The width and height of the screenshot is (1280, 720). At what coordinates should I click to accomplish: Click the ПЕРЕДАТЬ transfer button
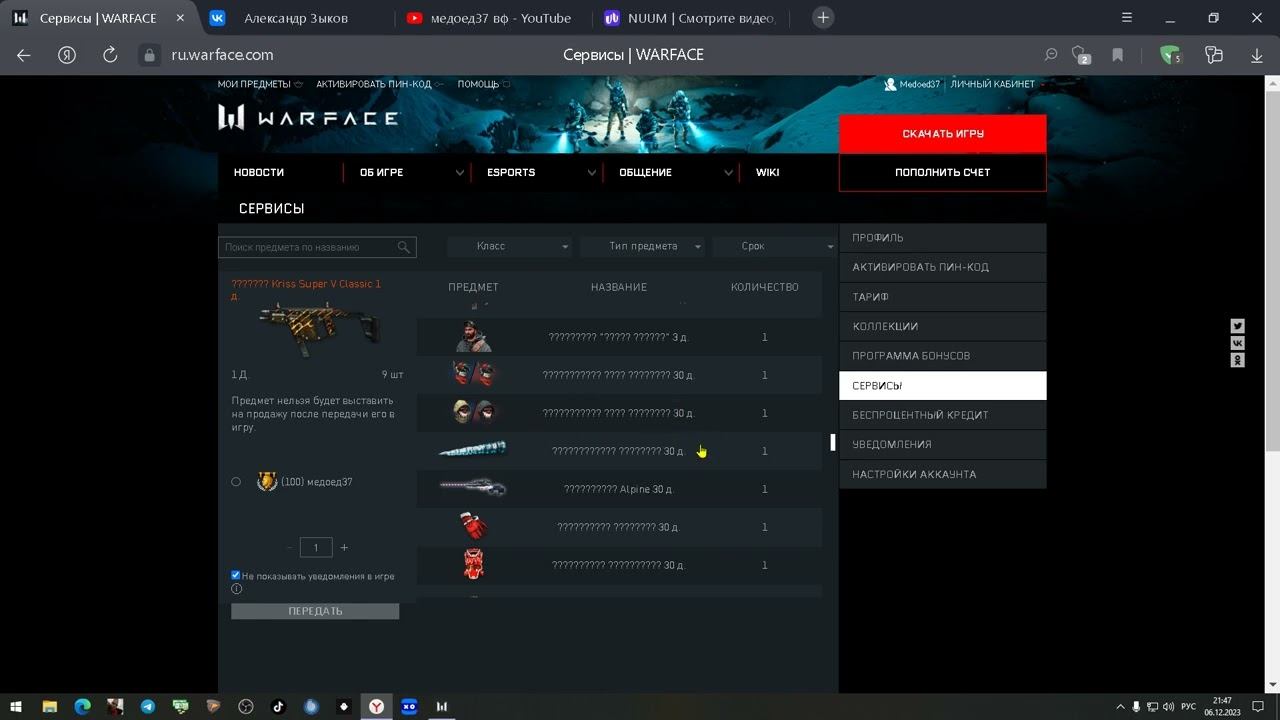click(x=315, y=611)
